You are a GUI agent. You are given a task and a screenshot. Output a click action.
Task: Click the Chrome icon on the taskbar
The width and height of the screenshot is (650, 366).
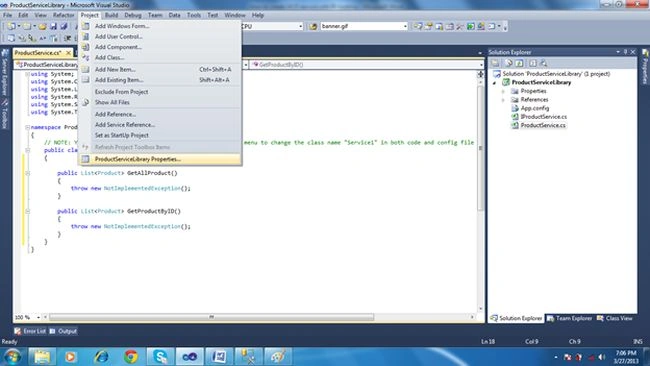[x=131, y=356]
